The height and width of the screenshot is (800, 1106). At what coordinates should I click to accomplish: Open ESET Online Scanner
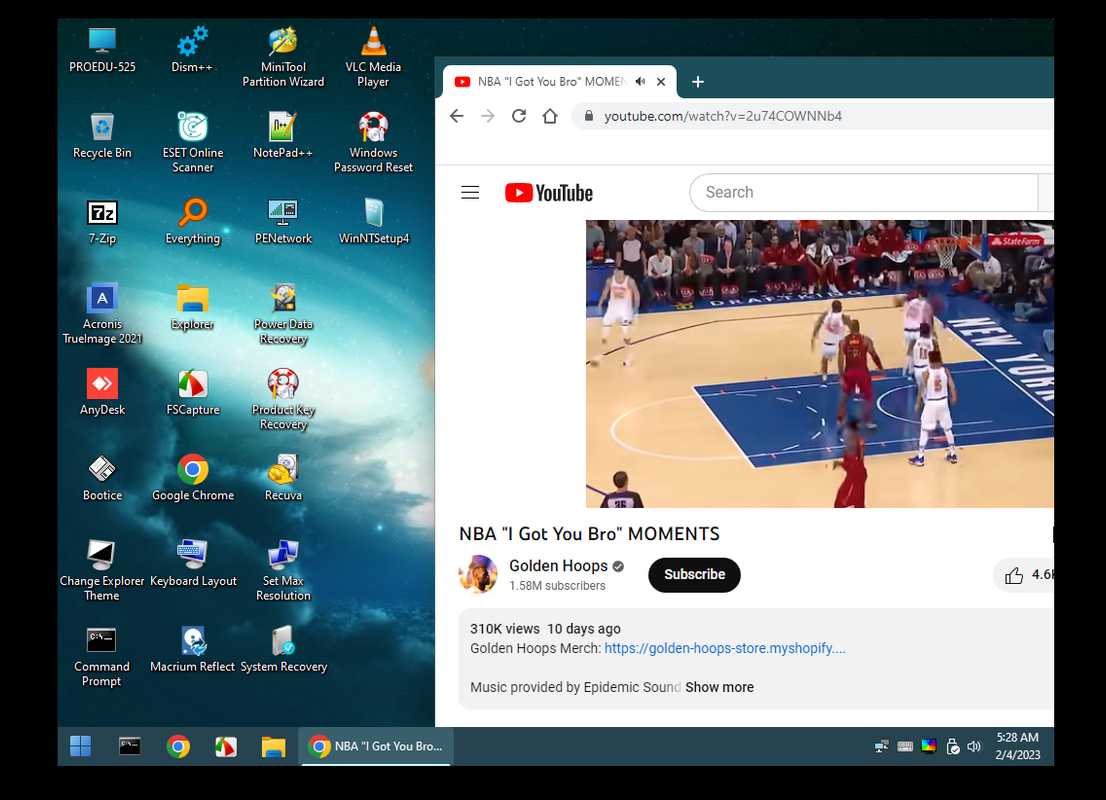click(193, 142)
